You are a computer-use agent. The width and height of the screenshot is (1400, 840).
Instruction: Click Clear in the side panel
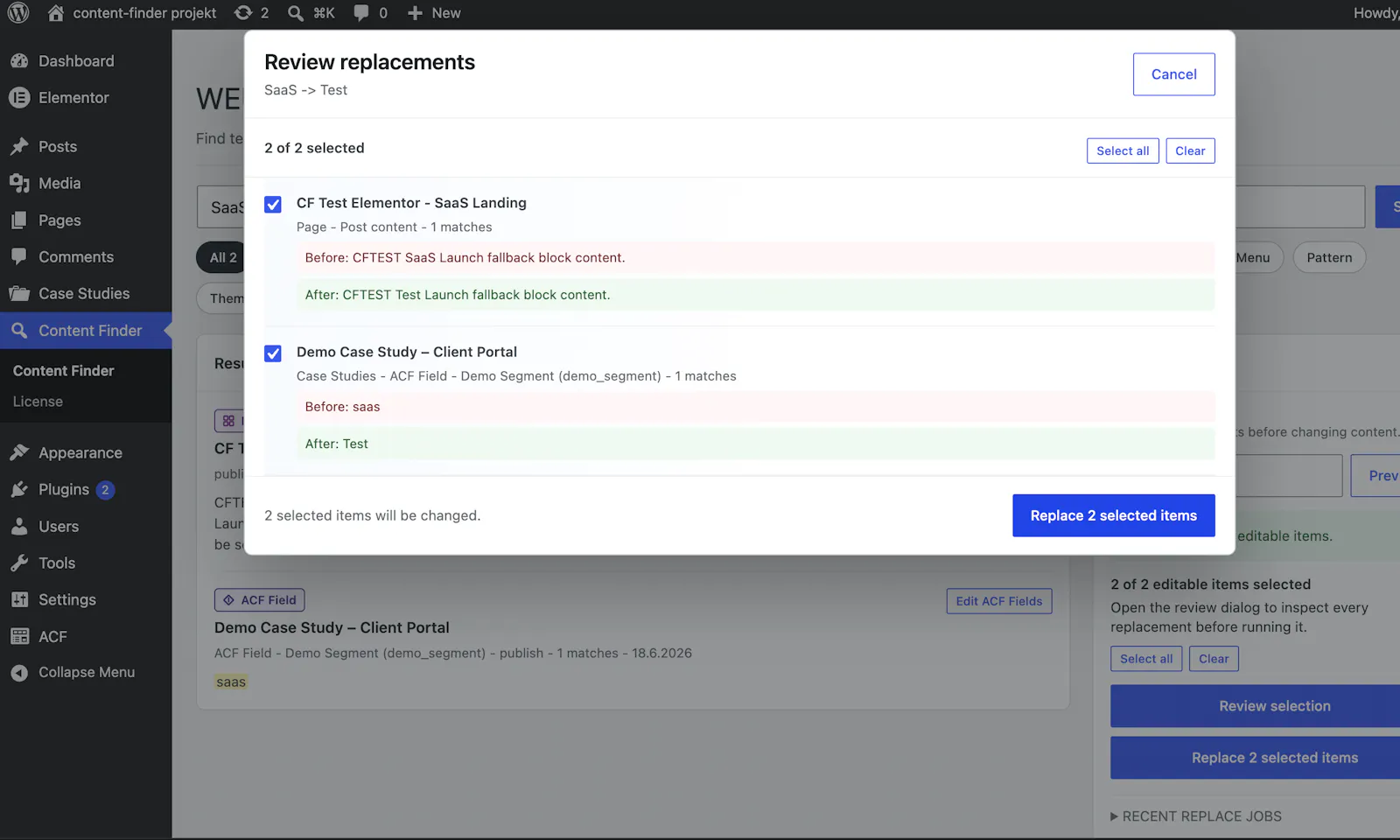pyautogui.click(x=1214, y=659)
